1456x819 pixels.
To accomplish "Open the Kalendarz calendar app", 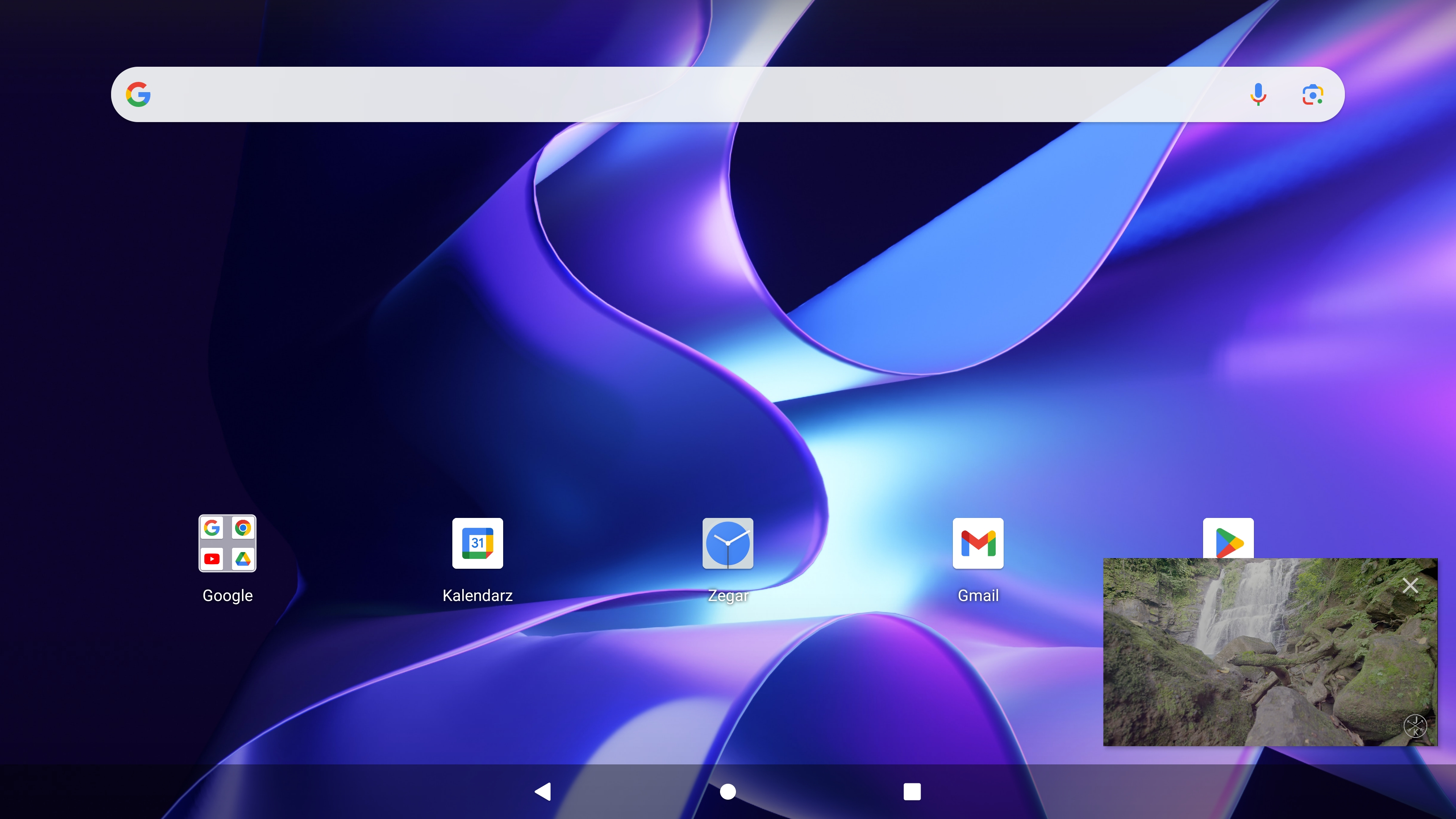I will (x=478, y=543).
